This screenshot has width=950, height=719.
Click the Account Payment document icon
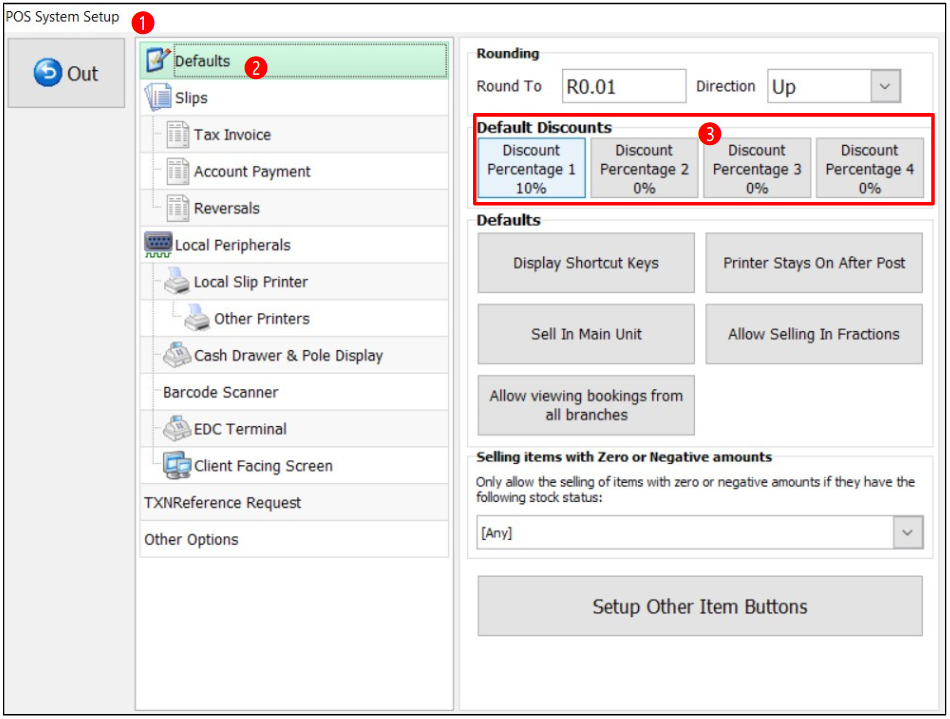[178, 171]
